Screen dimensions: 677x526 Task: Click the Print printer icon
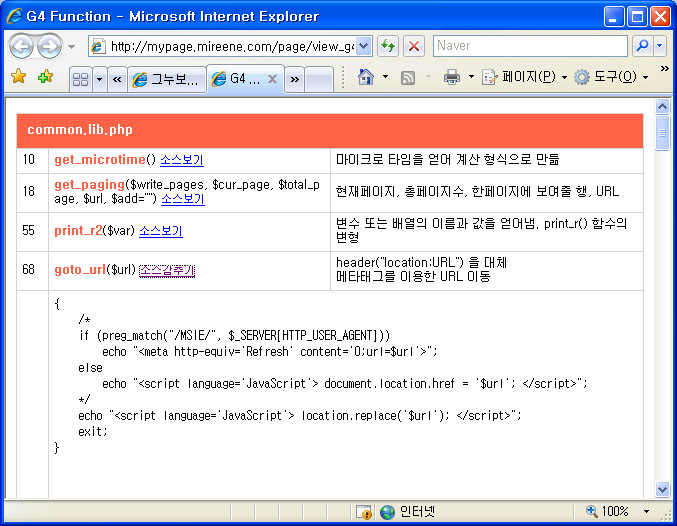pos(452,77)
